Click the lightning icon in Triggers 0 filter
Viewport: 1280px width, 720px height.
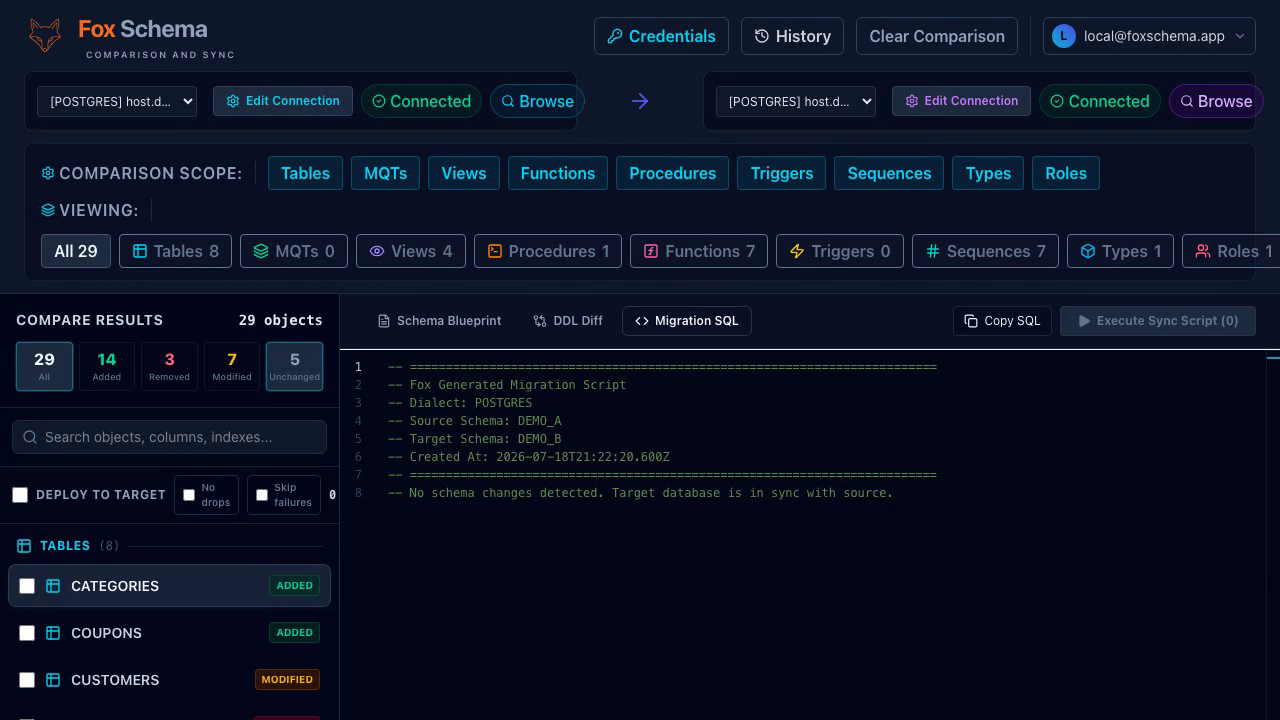(797, 251)
